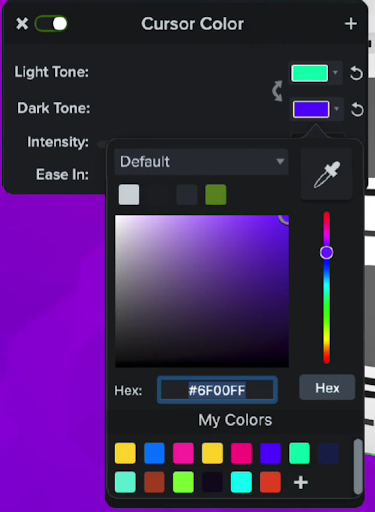
Task: Pick the blue swatch in My Colors
Action: pyautogui.click(x=154, y=453)
